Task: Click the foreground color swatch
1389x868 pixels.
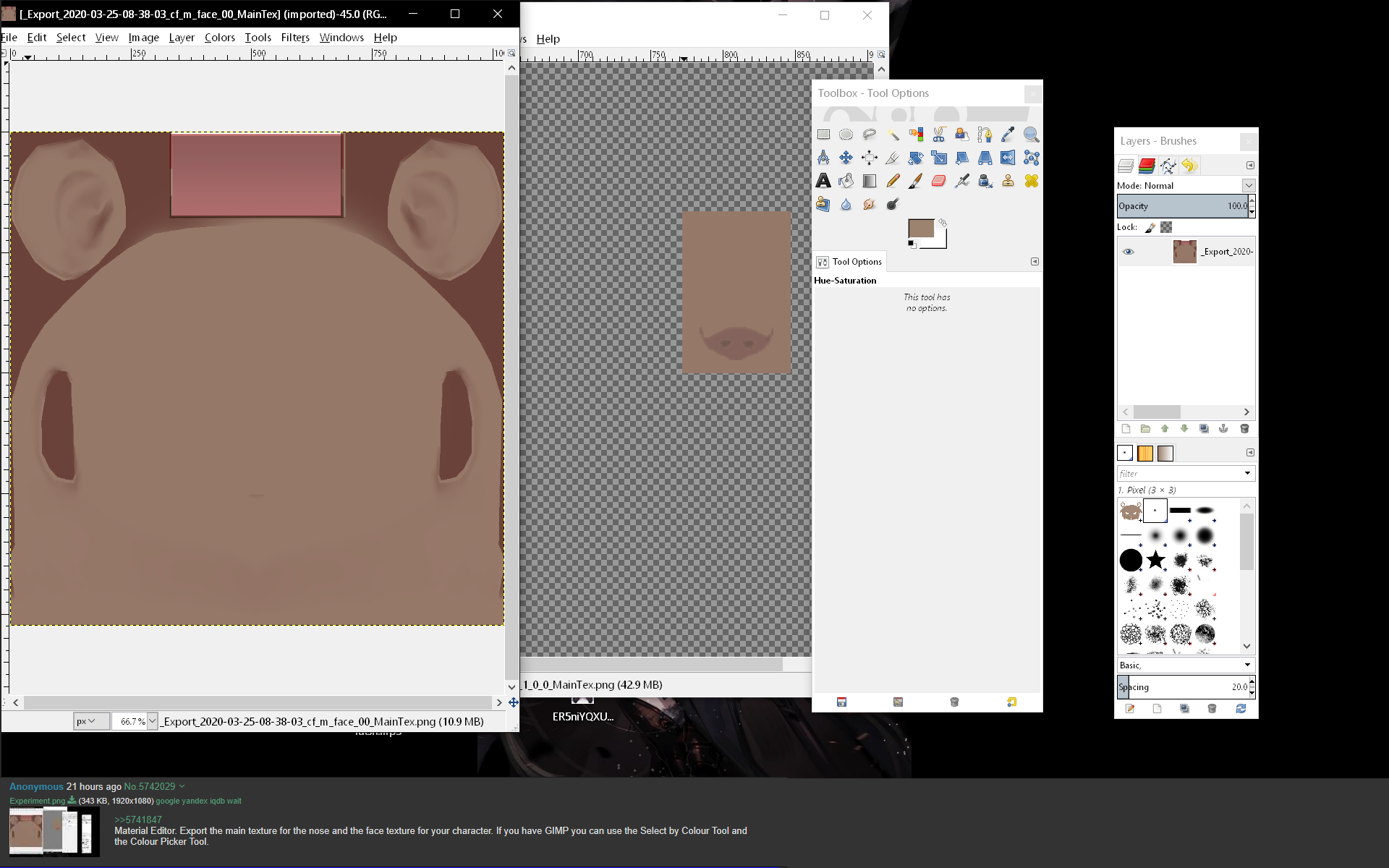Action: tap(920, 229)
